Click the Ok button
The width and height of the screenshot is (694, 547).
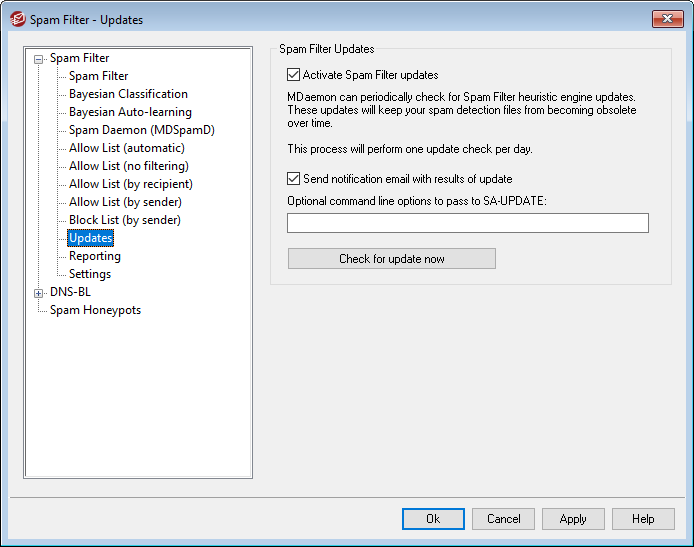tap(433, 519)
